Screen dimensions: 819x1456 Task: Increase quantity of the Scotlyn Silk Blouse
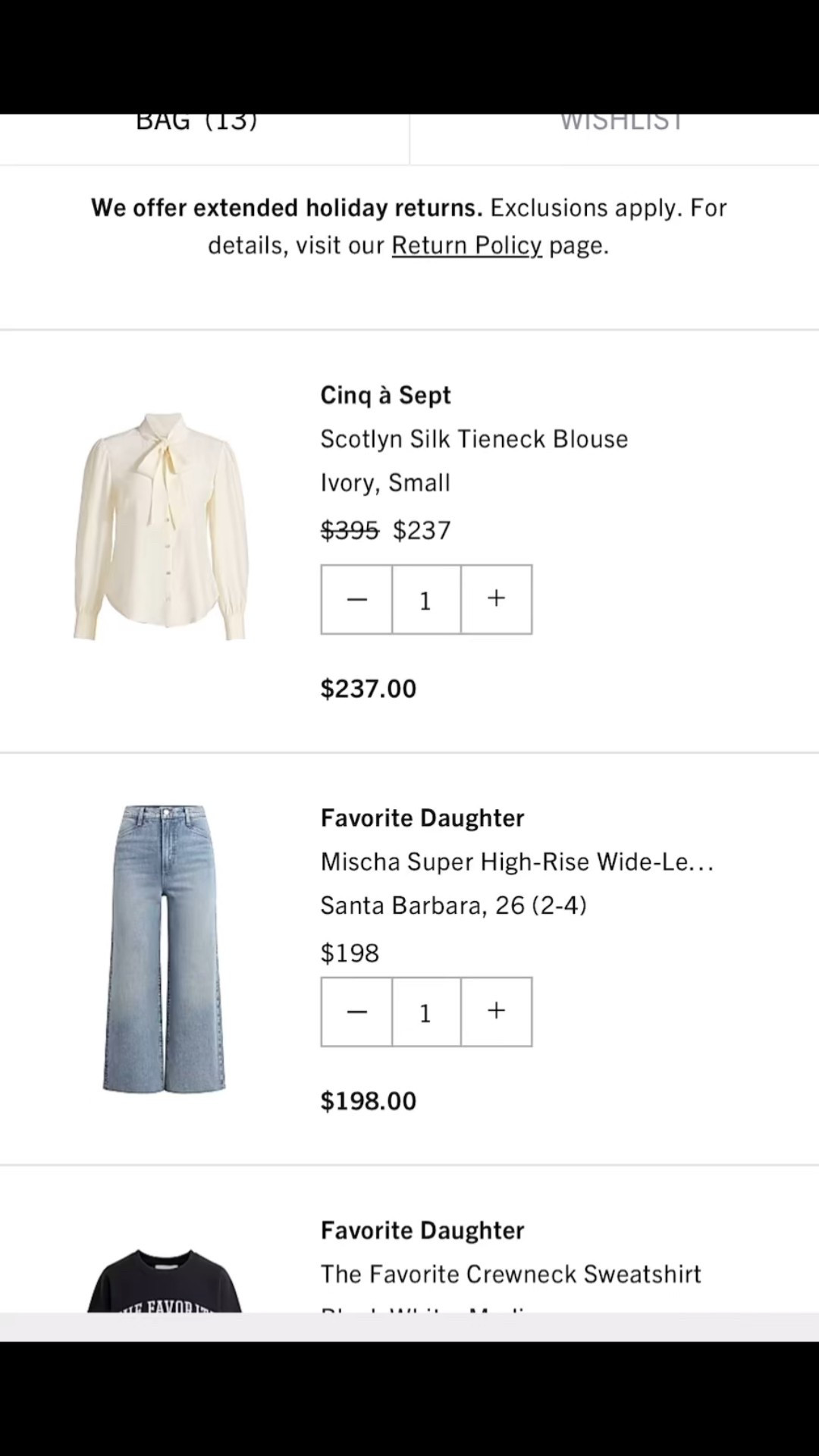[497, 599]
